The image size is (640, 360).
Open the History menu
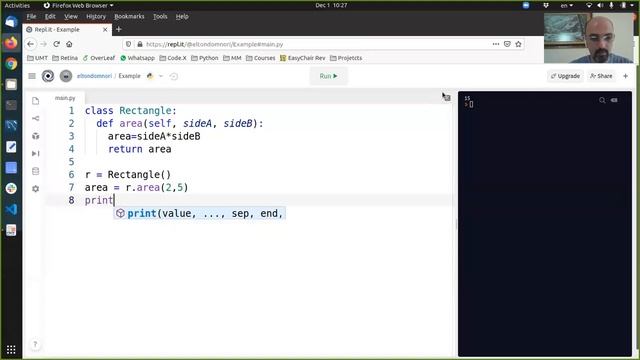96,16
